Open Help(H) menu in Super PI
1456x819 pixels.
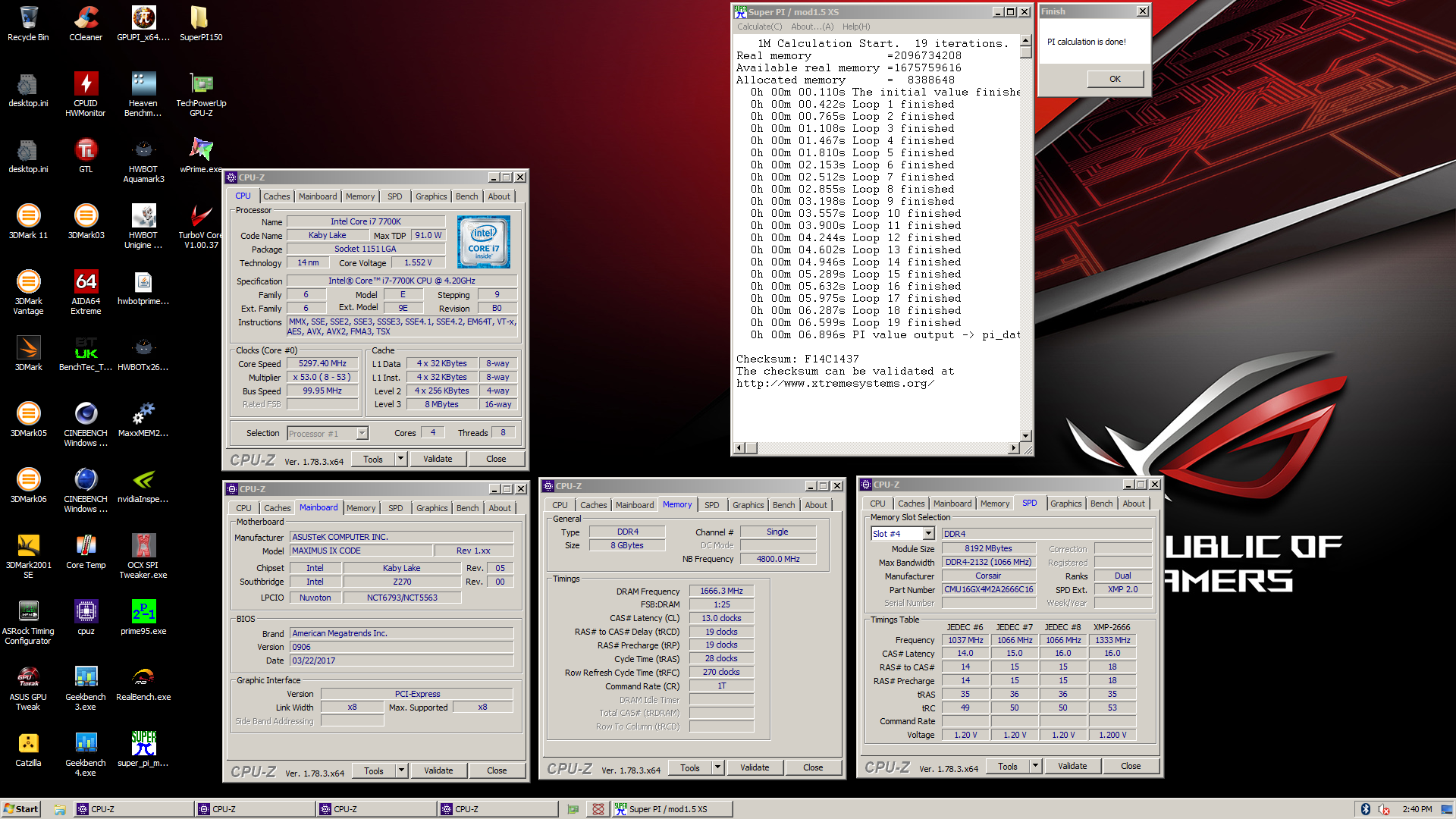(x=856, y=27)
